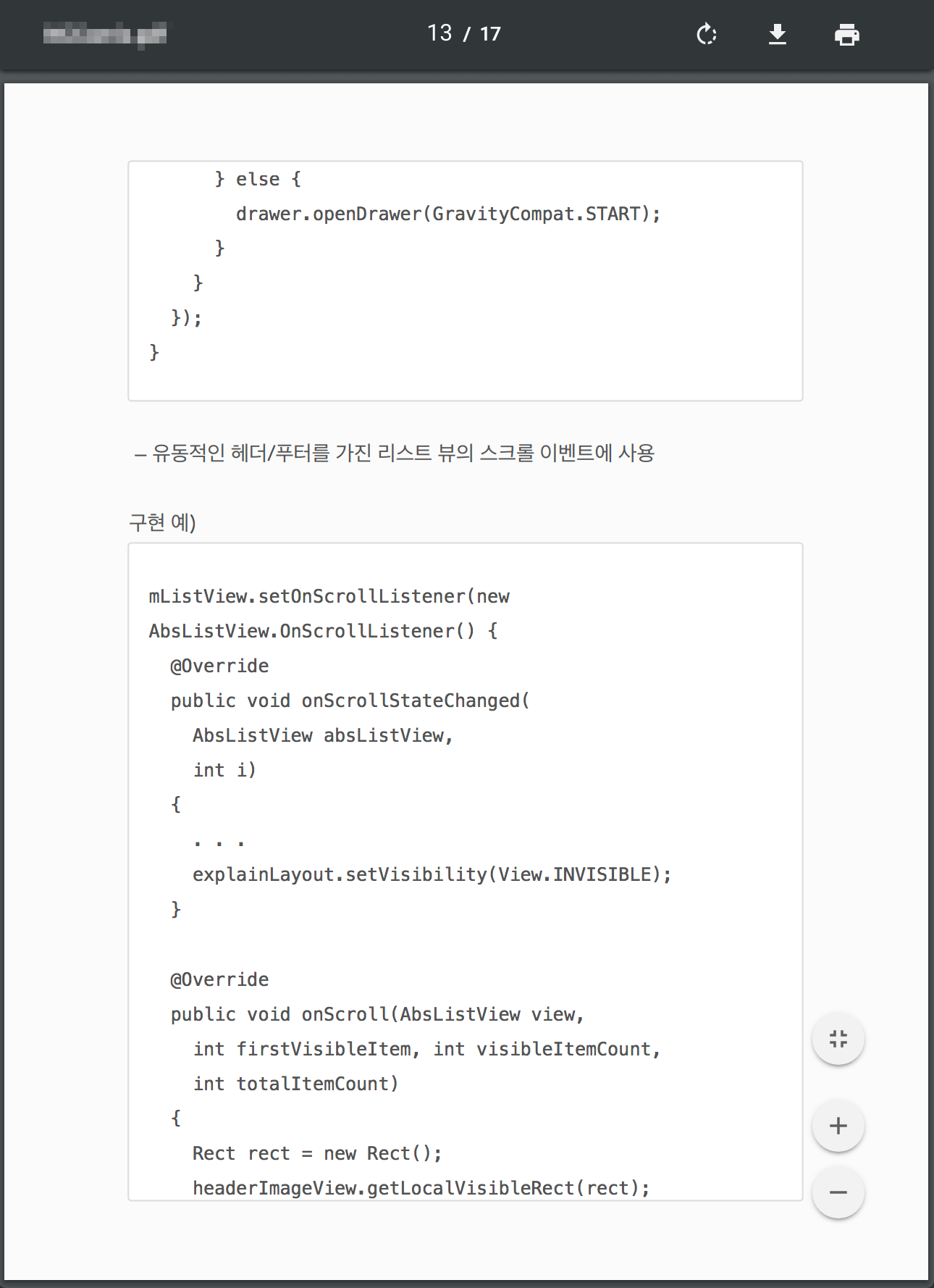Click the line AbsListView.OnScrollListener() {

click(323, 631)
